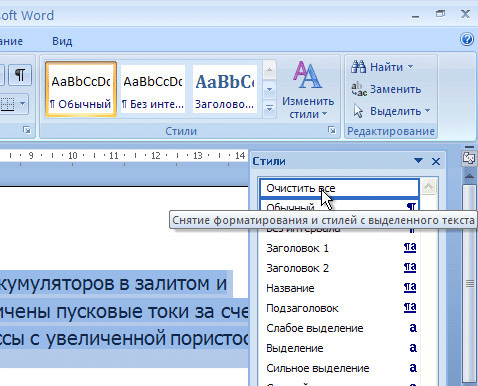Open the Найти dropdown arrow
Screen dimensions: 478x386
click(411, 67)
